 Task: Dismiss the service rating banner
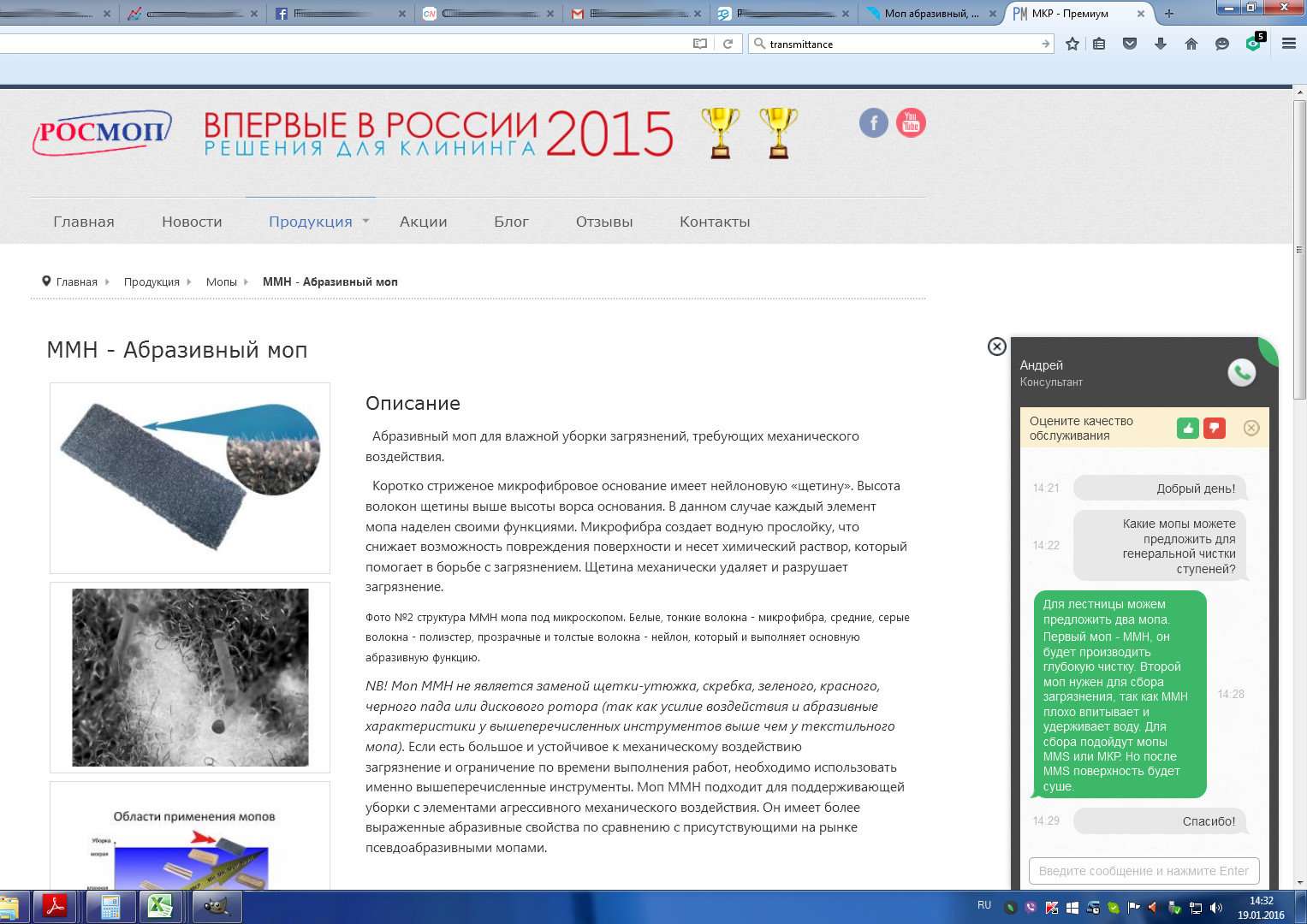pyautogui.click(x=1251, y=428)
